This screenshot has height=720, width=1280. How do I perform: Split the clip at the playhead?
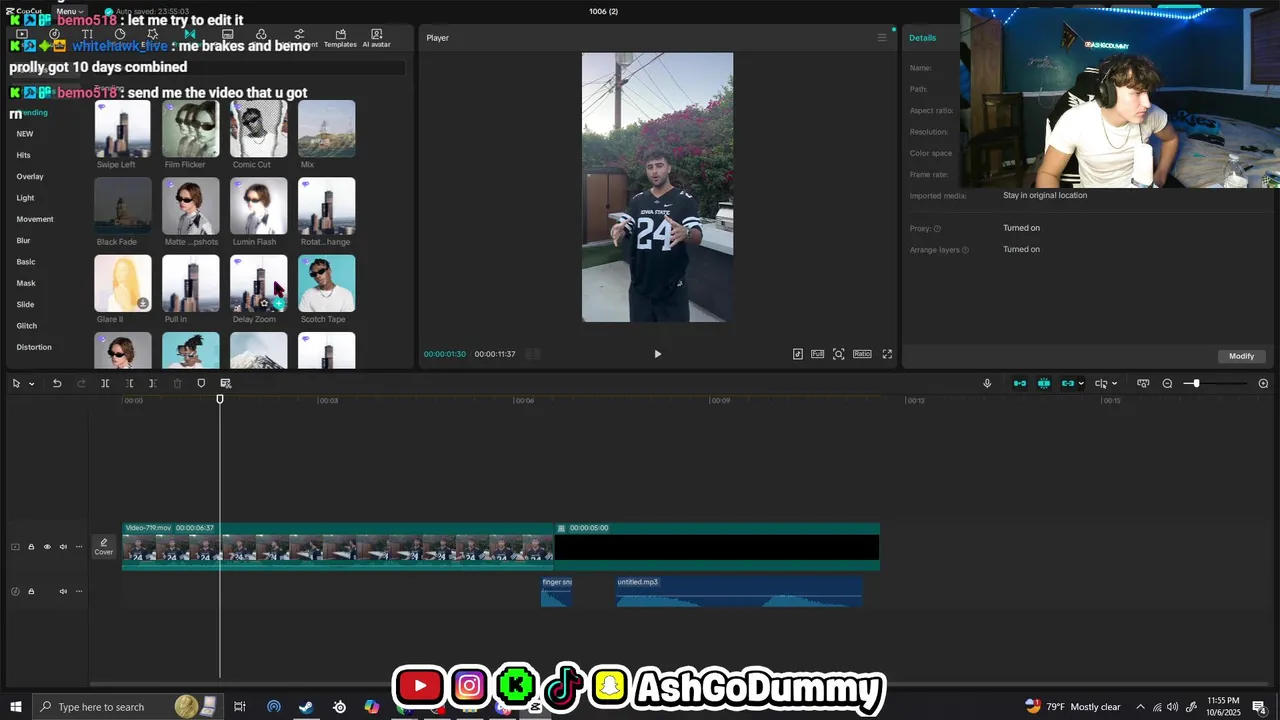(x=105, y=384)
